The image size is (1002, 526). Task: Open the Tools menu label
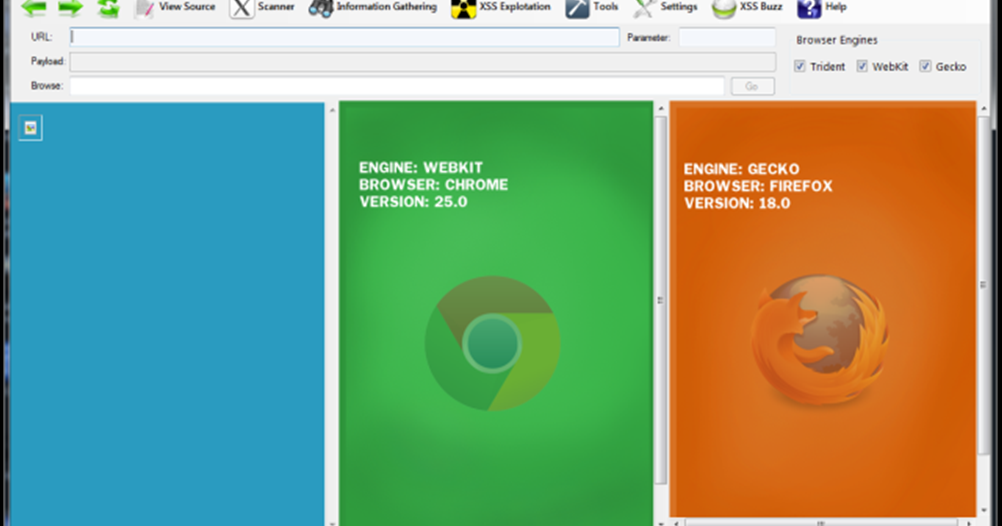tap(606, 6)
